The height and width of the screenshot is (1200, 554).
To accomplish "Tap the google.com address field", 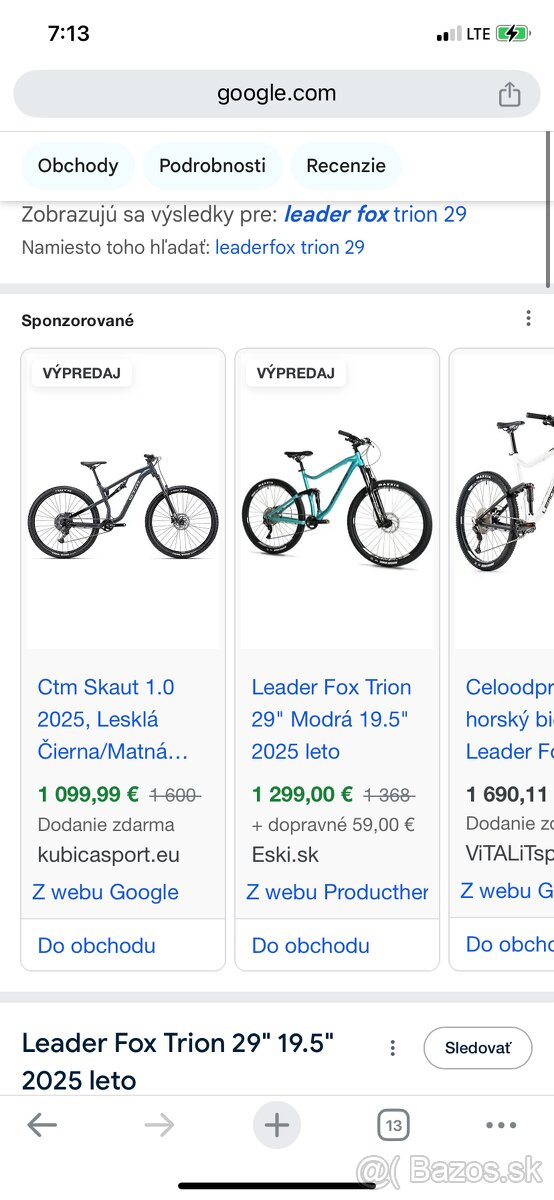I will point(277,94).
